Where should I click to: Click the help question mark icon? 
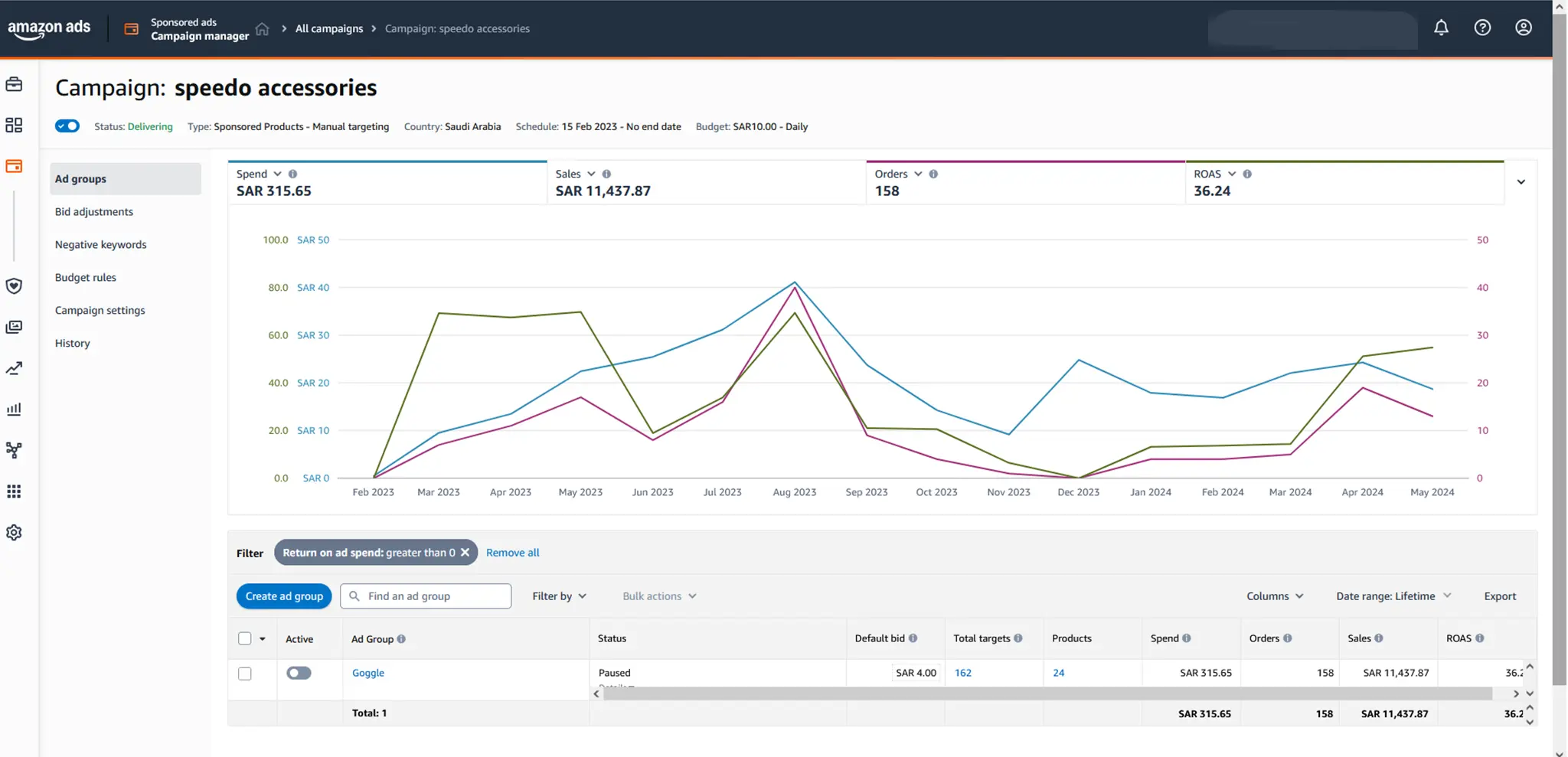pos(1482,28)
